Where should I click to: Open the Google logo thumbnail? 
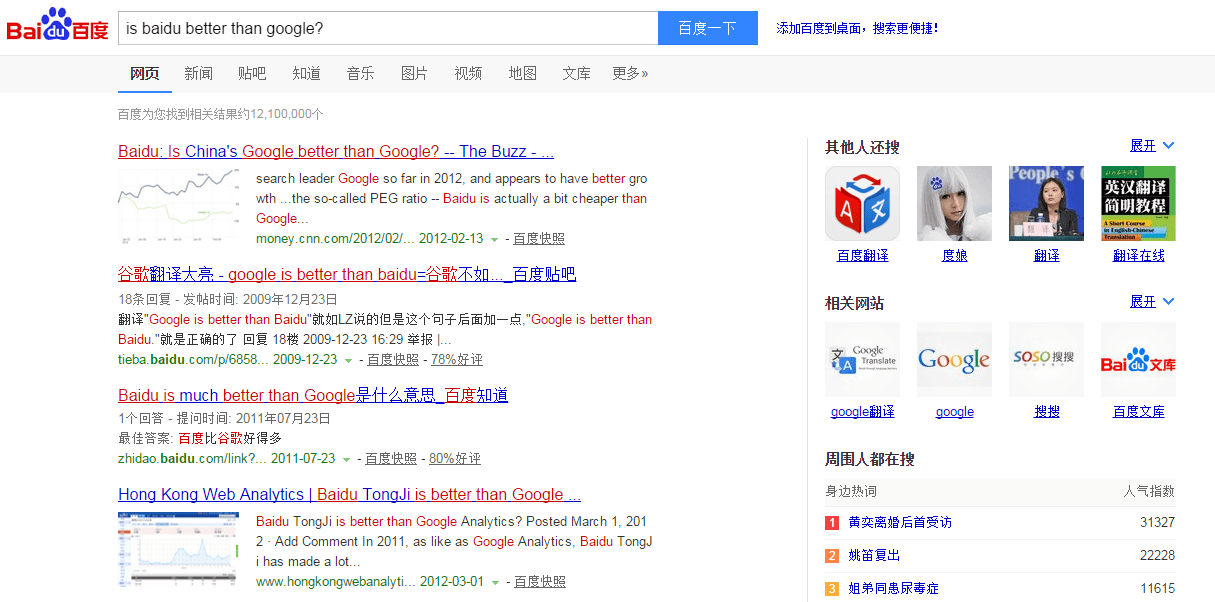(954, 360)
